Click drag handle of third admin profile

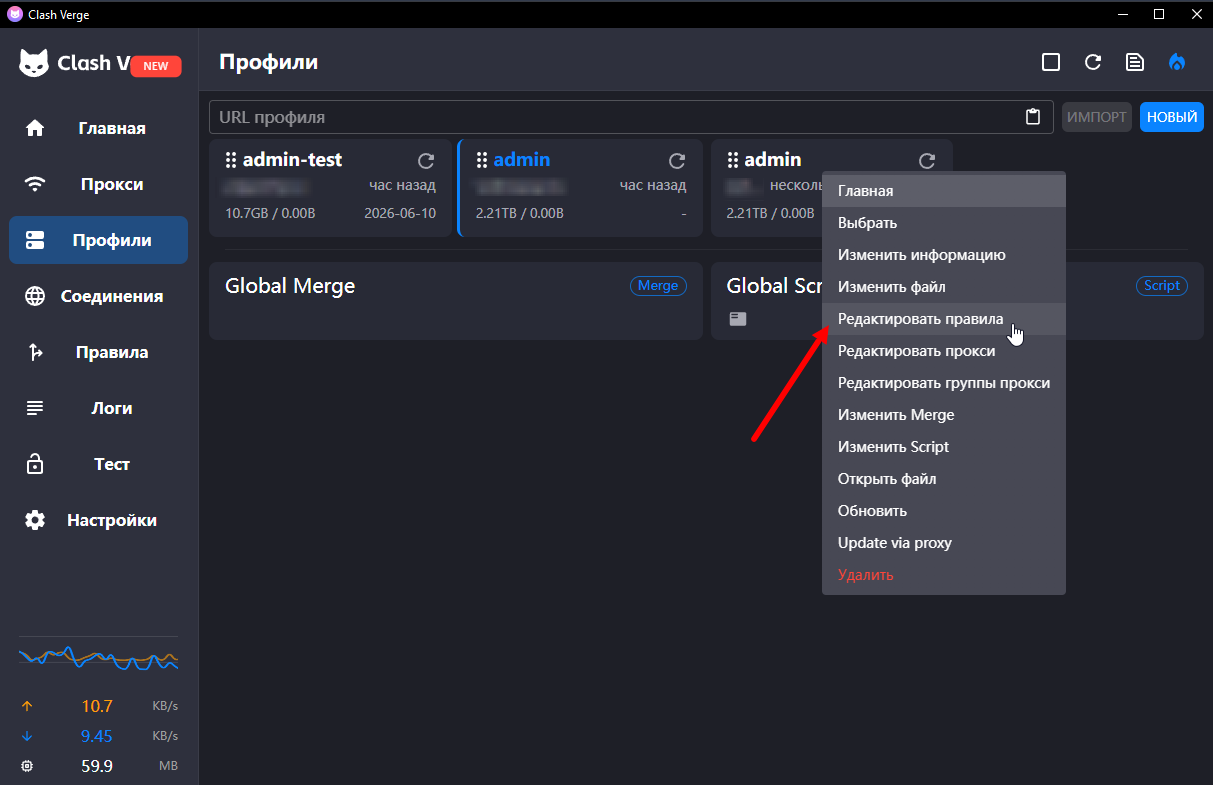pyautogui.click(x=733, y=160)
